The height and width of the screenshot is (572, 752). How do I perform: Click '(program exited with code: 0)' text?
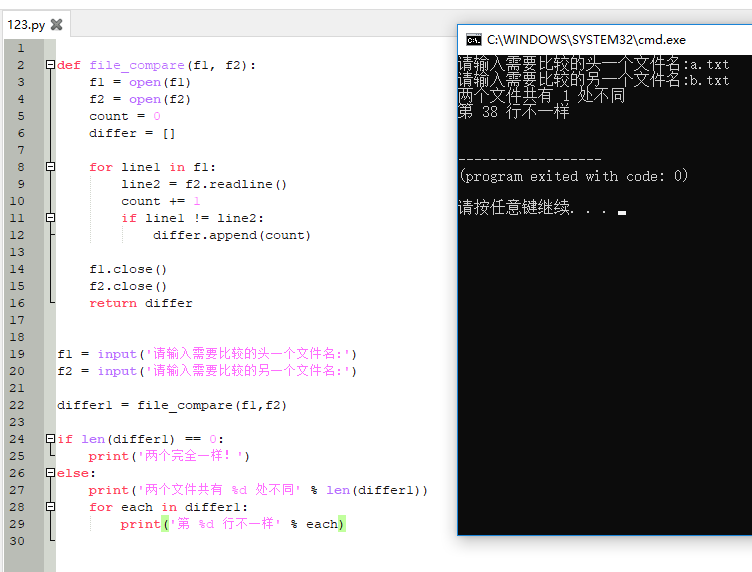[574, 176]
